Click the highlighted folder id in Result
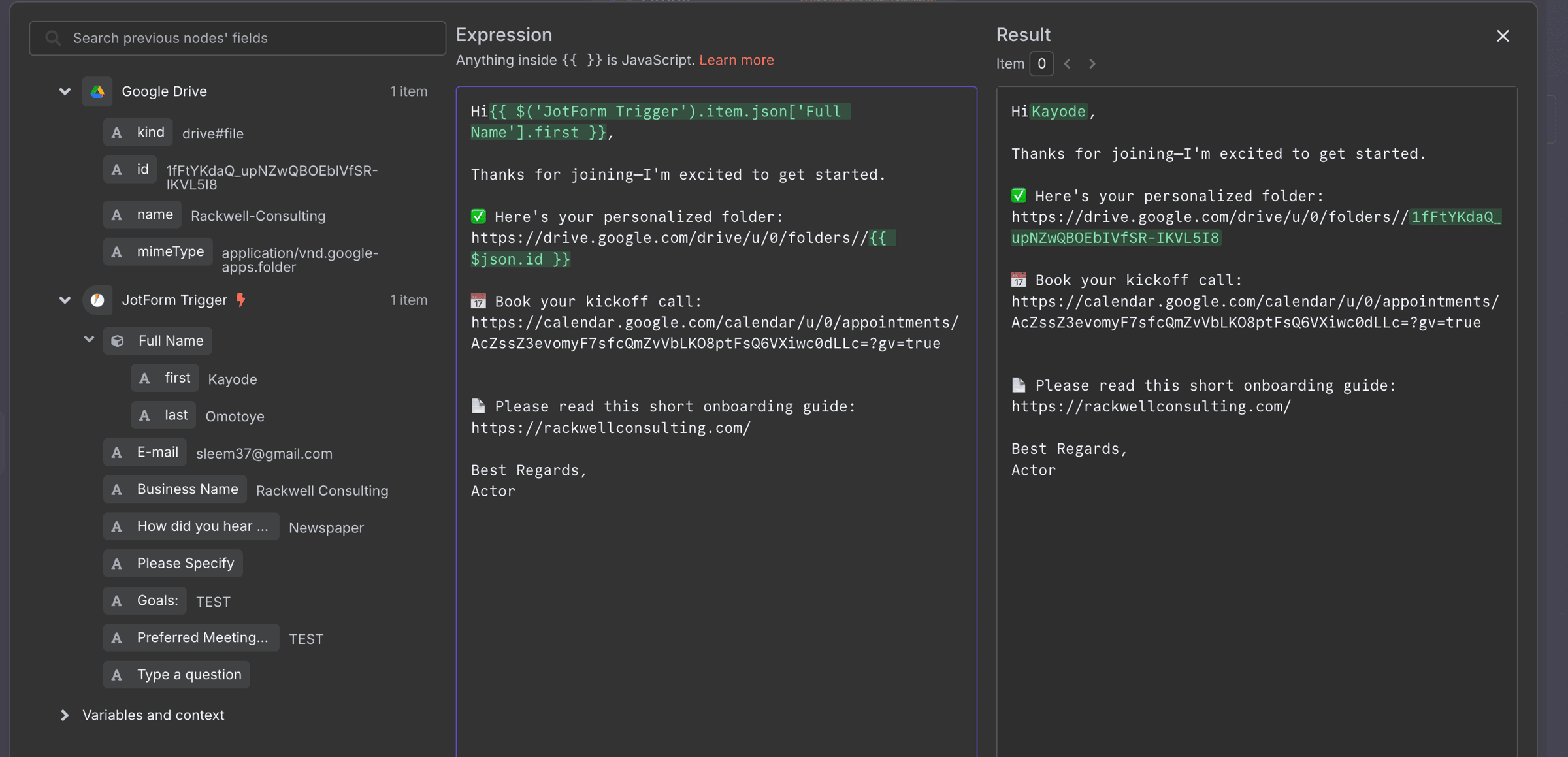 [1256, 227]
